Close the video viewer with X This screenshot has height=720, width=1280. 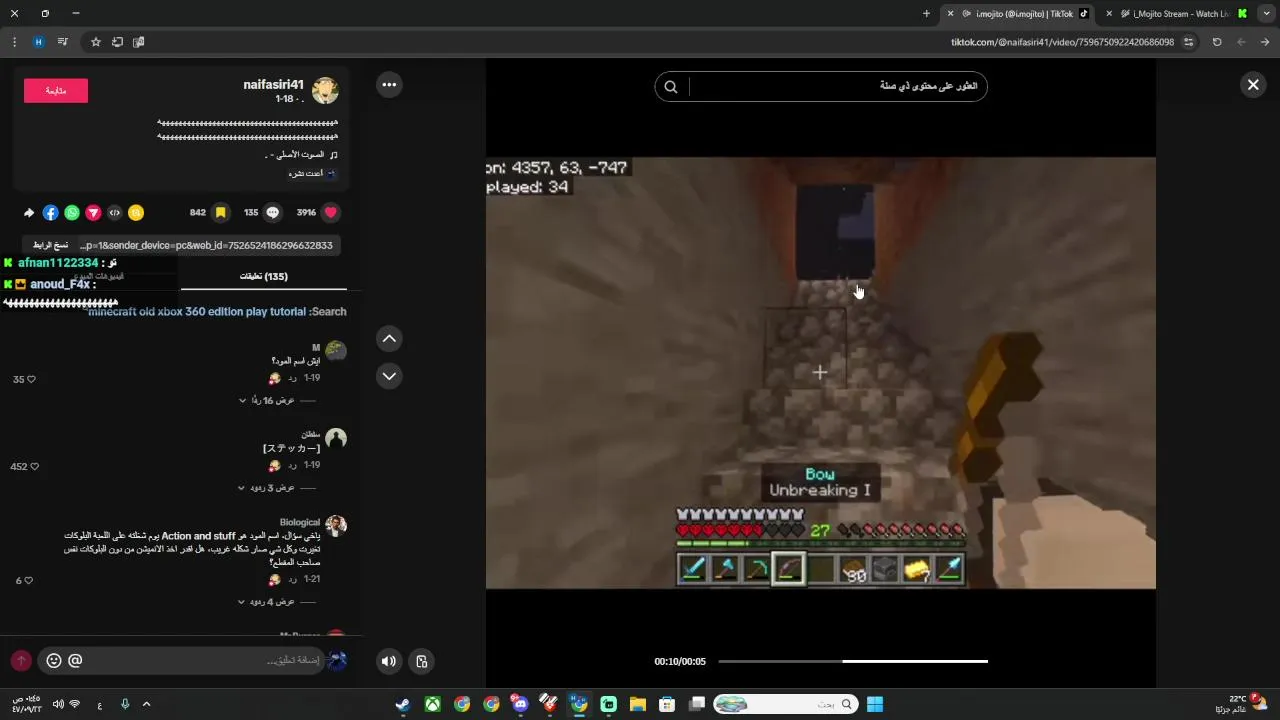click(x=1253, y=85)
